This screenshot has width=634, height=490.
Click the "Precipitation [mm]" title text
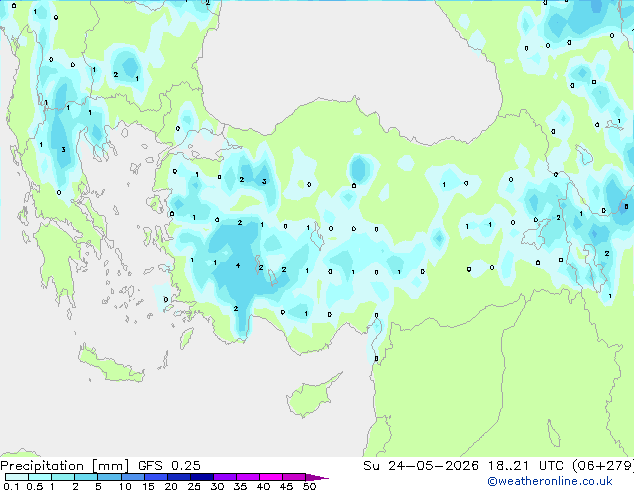(x=64, y=466)
